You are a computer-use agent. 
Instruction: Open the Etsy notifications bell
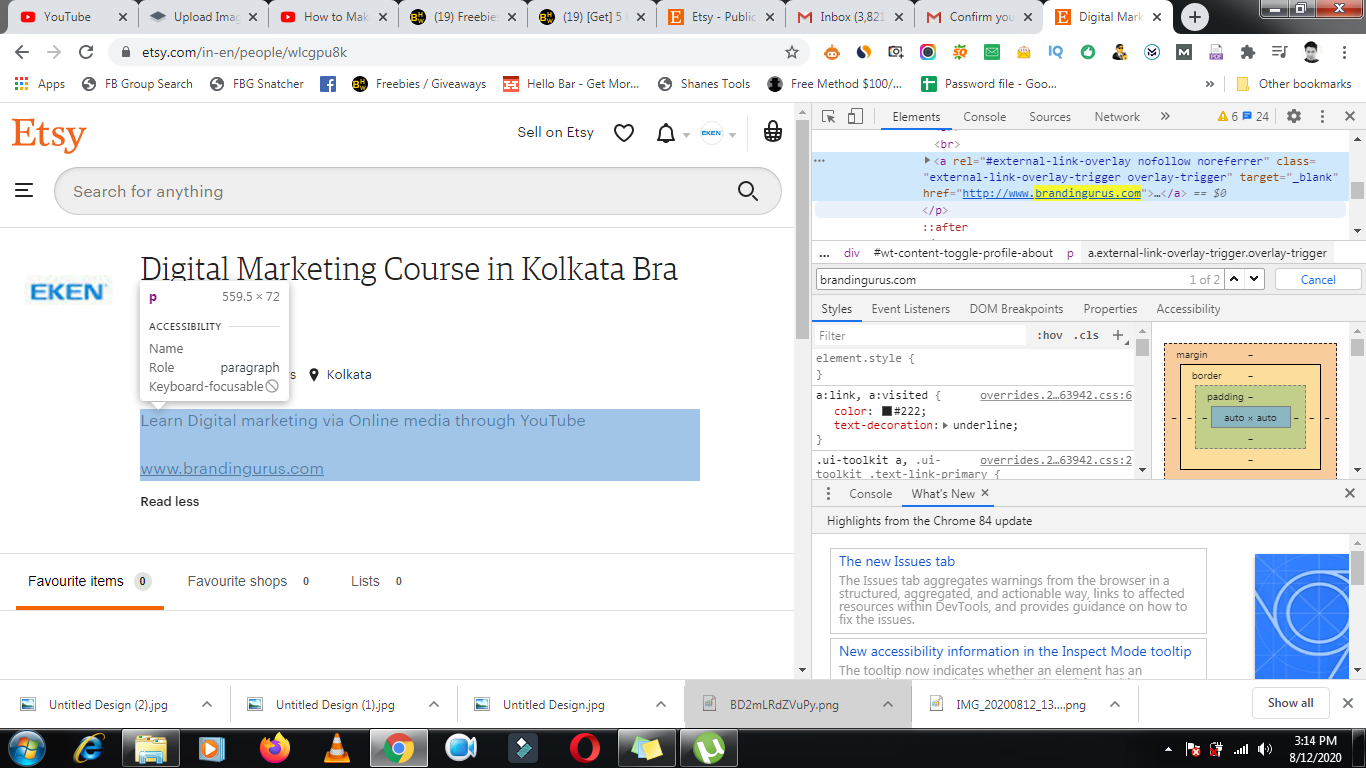666,133
